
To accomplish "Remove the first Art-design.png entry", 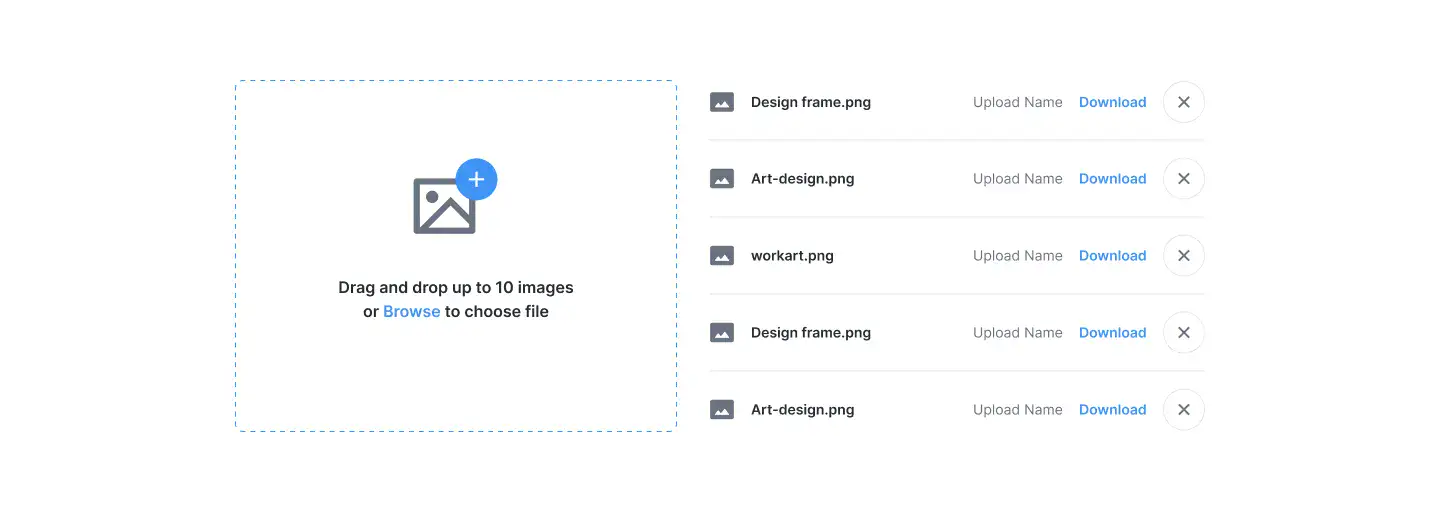I will pos(1184,179).
